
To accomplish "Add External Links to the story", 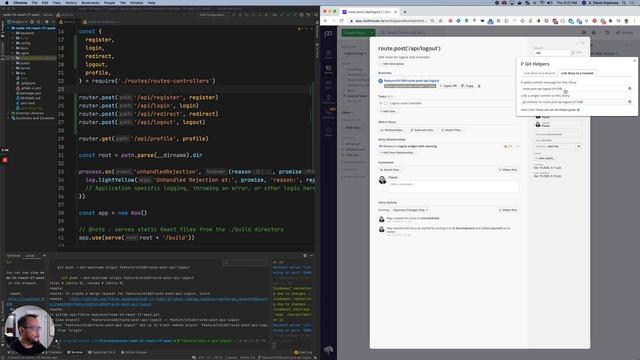I will pyautogui.click(x=422, y=130).
